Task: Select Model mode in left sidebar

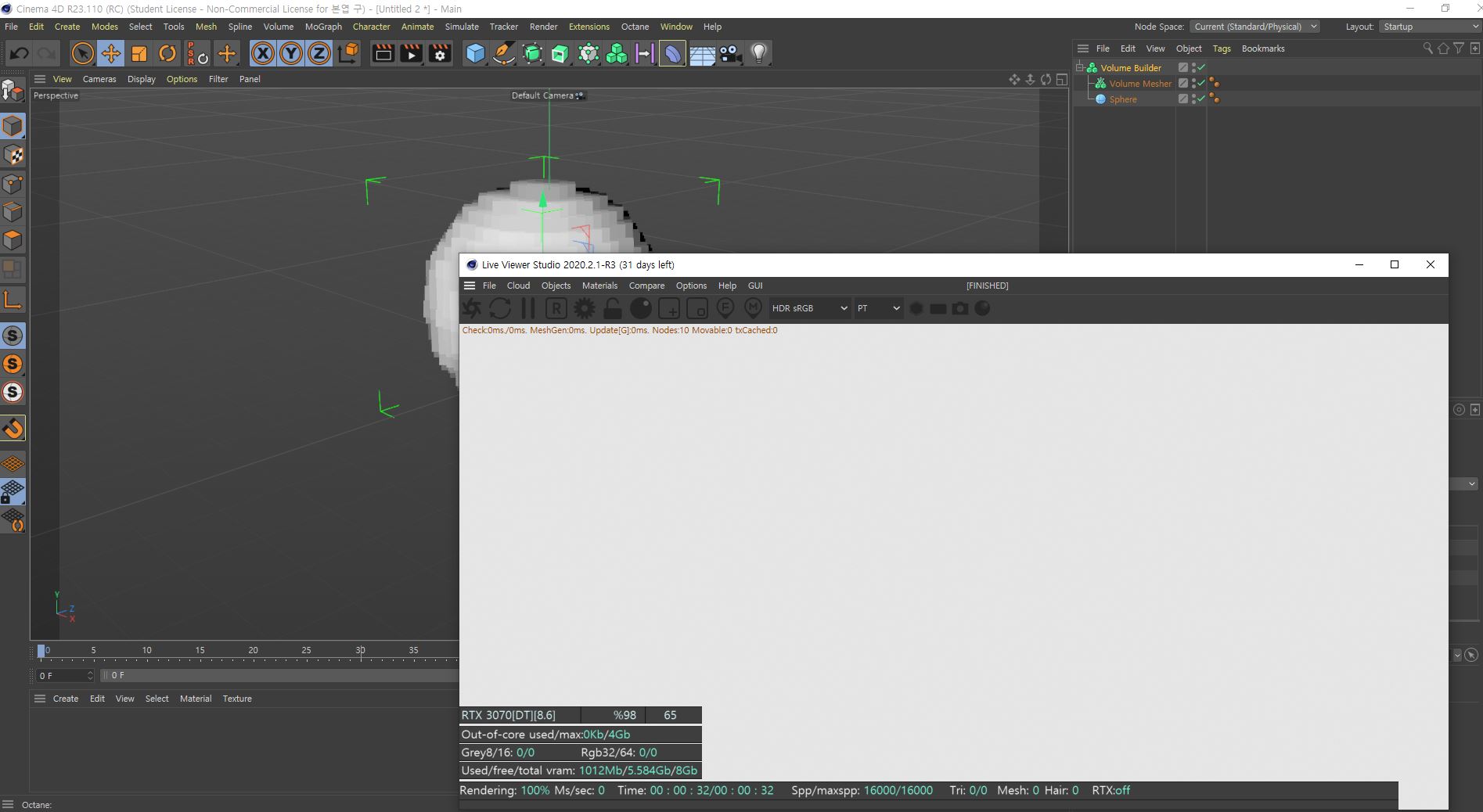Action: (13, 126)
